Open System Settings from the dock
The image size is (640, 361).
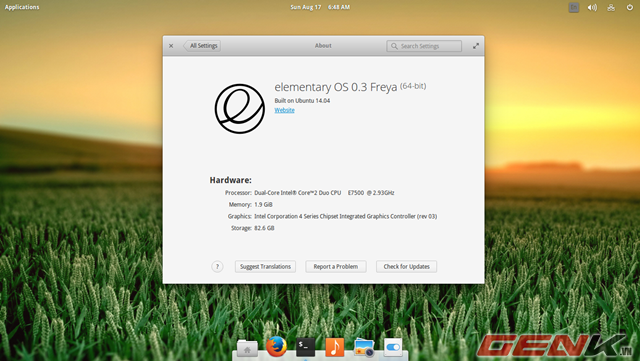[x=393, y=348]
